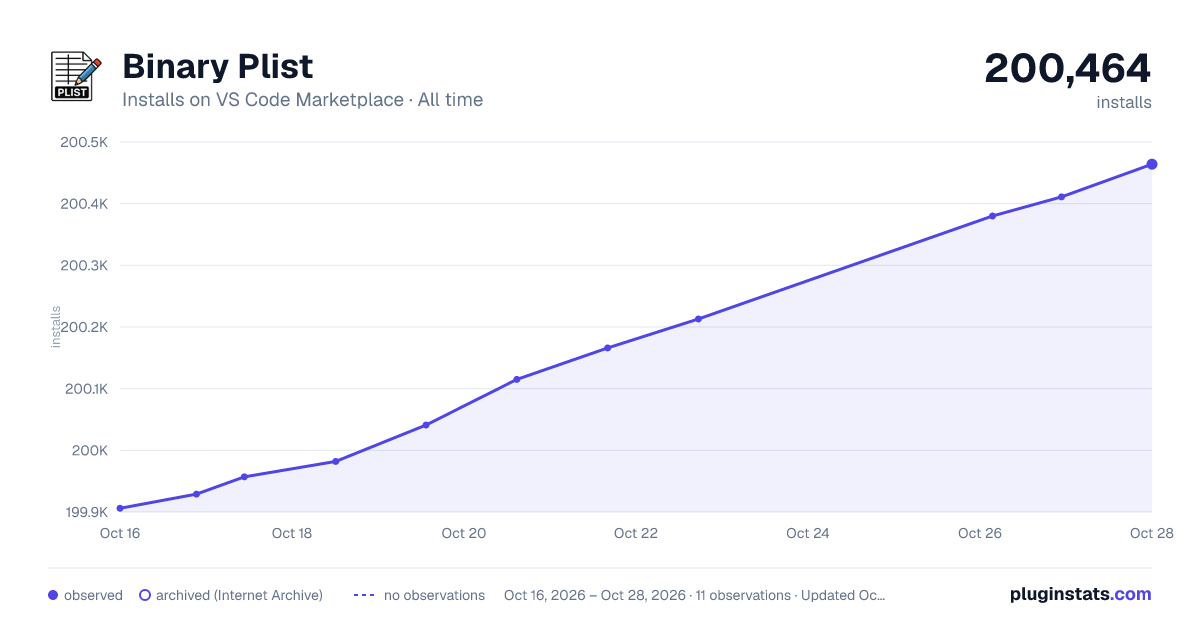Open the pluginstats.com link

click(1080, 594)
